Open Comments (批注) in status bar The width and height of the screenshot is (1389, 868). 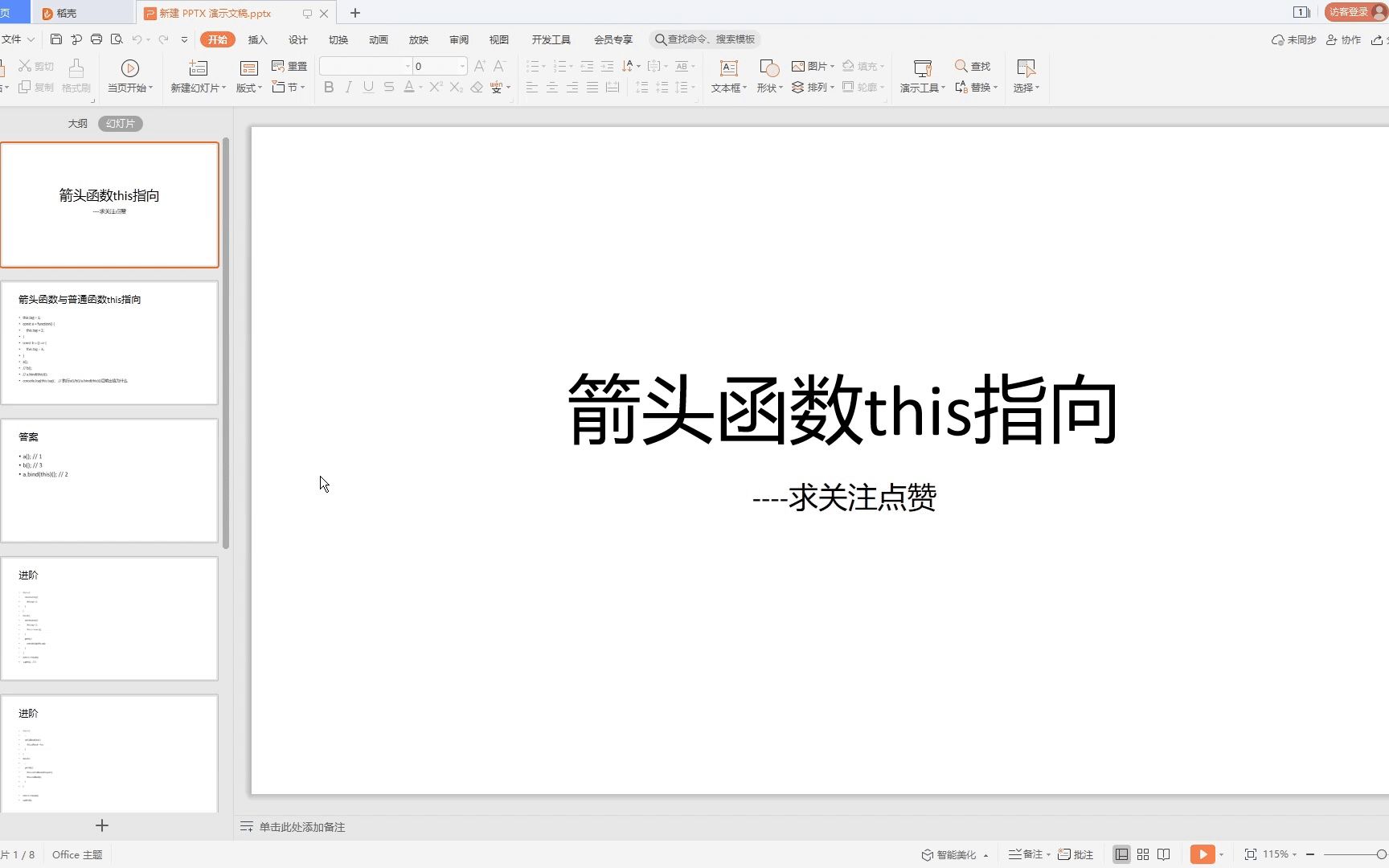coord(1076,854)
